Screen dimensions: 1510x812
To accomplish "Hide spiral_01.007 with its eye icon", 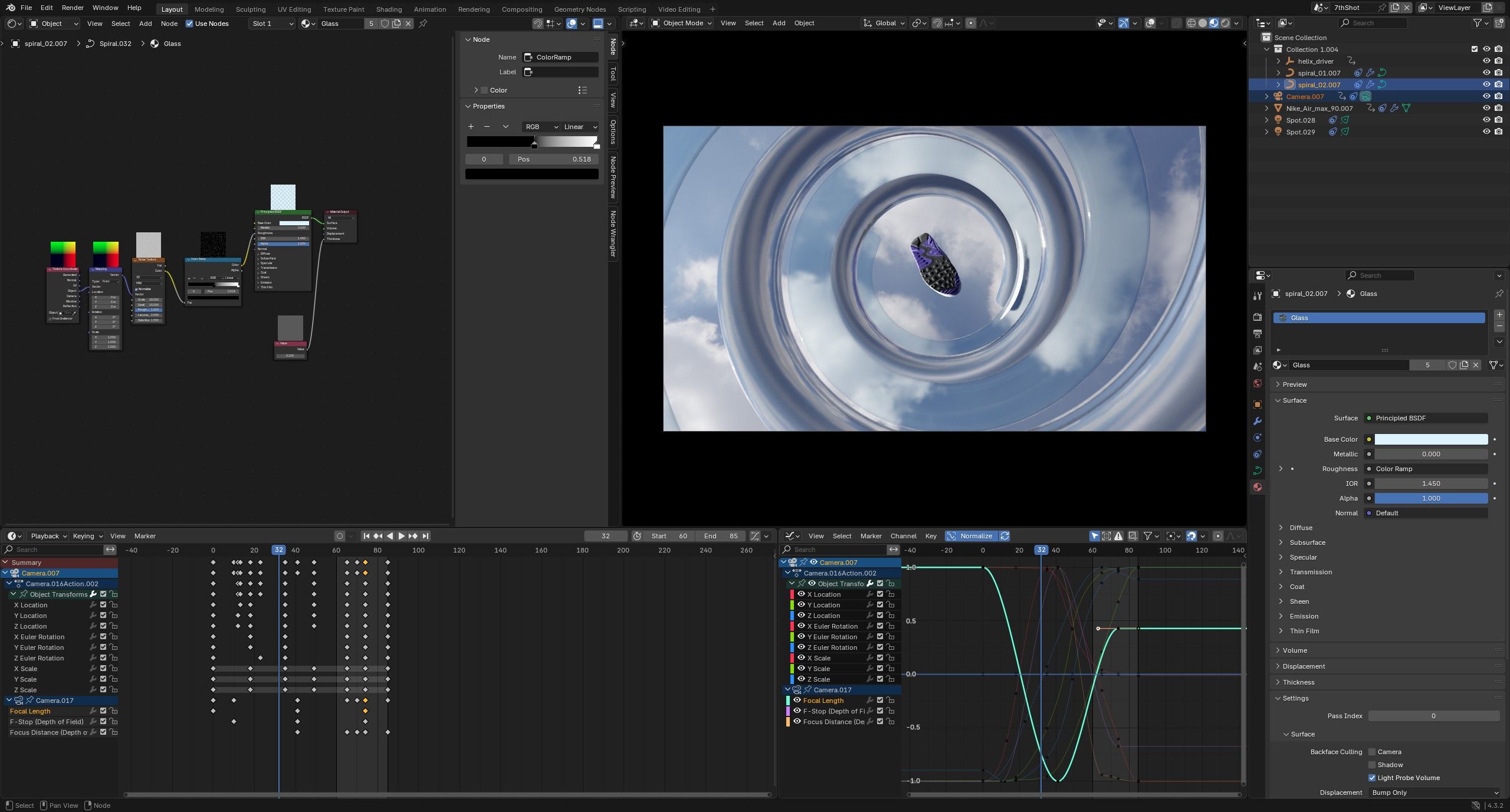I will (1486, 73).
